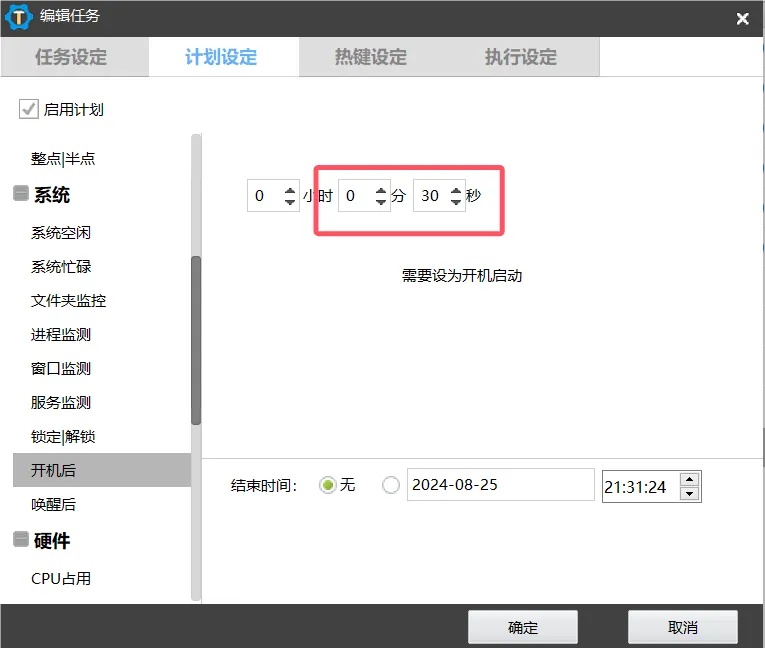
Task: Select the 唤醒后 item
Action: pyautogui.click(x=54, y=504)
